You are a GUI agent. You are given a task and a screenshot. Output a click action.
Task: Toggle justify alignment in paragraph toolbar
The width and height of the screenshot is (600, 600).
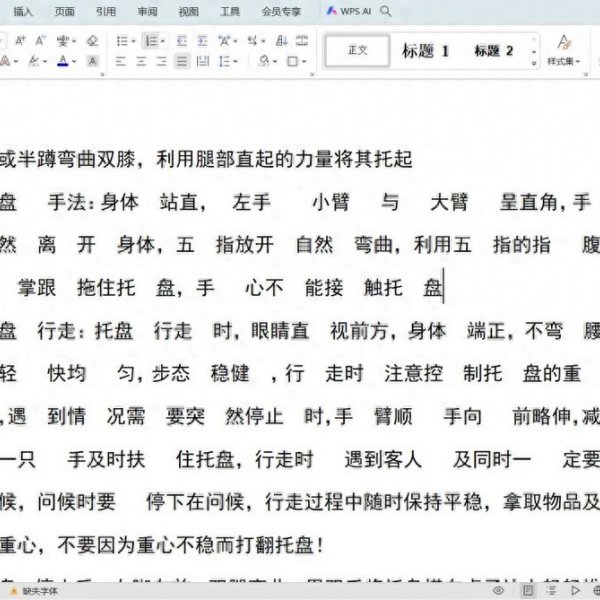(x=181, y=61)
